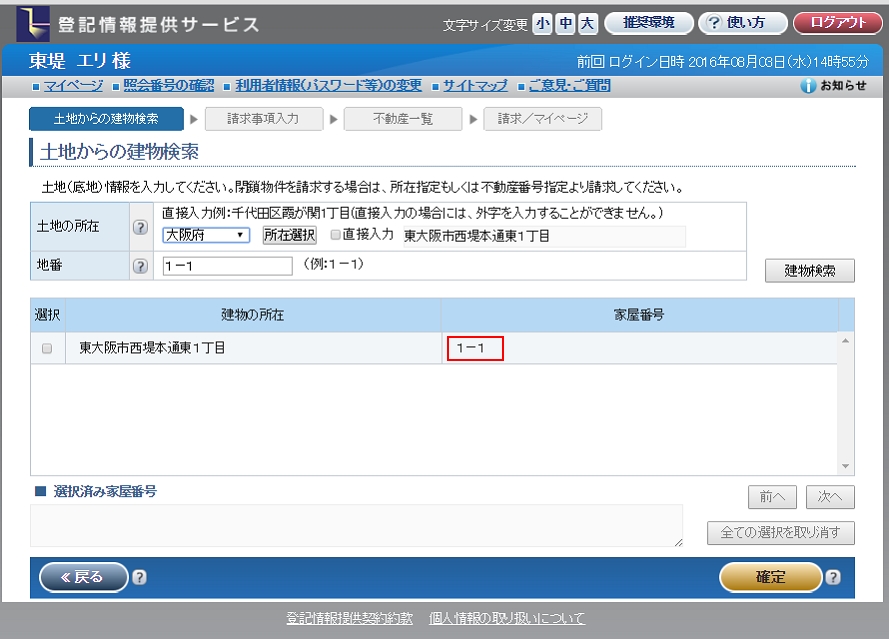This screenshot has height=639, width=889.
Task: Click the ログアウト button
Action: point(838,23)
